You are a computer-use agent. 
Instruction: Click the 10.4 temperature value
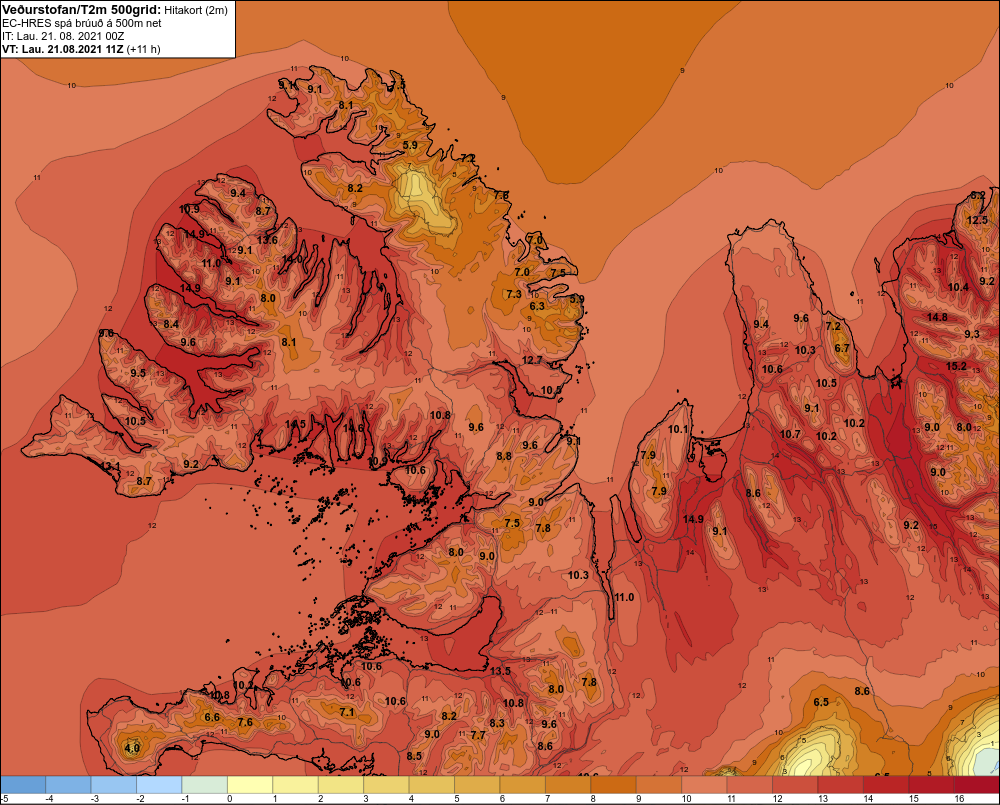958,287
